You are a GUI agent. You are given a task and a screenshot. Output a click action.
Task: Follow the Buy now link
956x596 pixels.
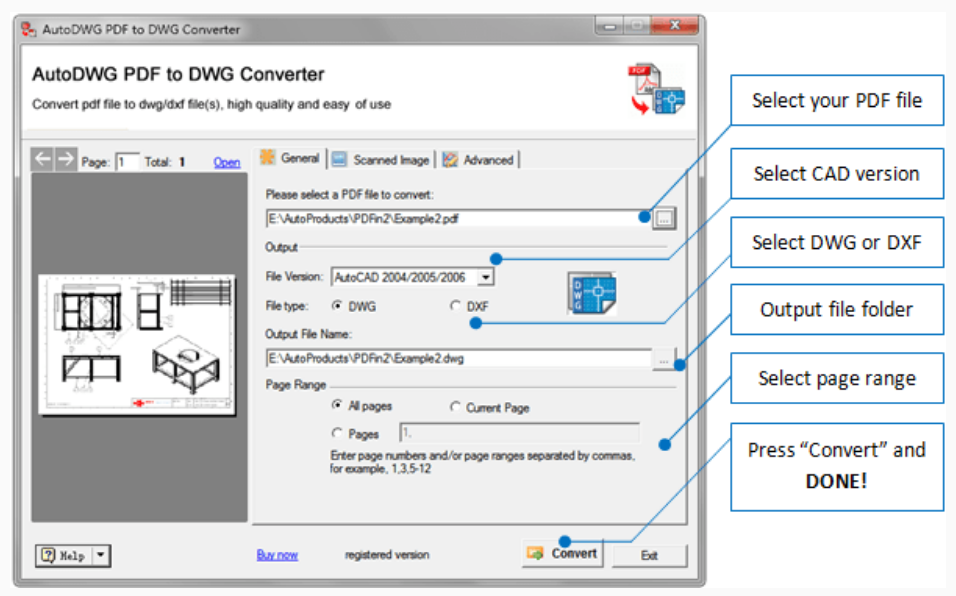pos(277,555)
